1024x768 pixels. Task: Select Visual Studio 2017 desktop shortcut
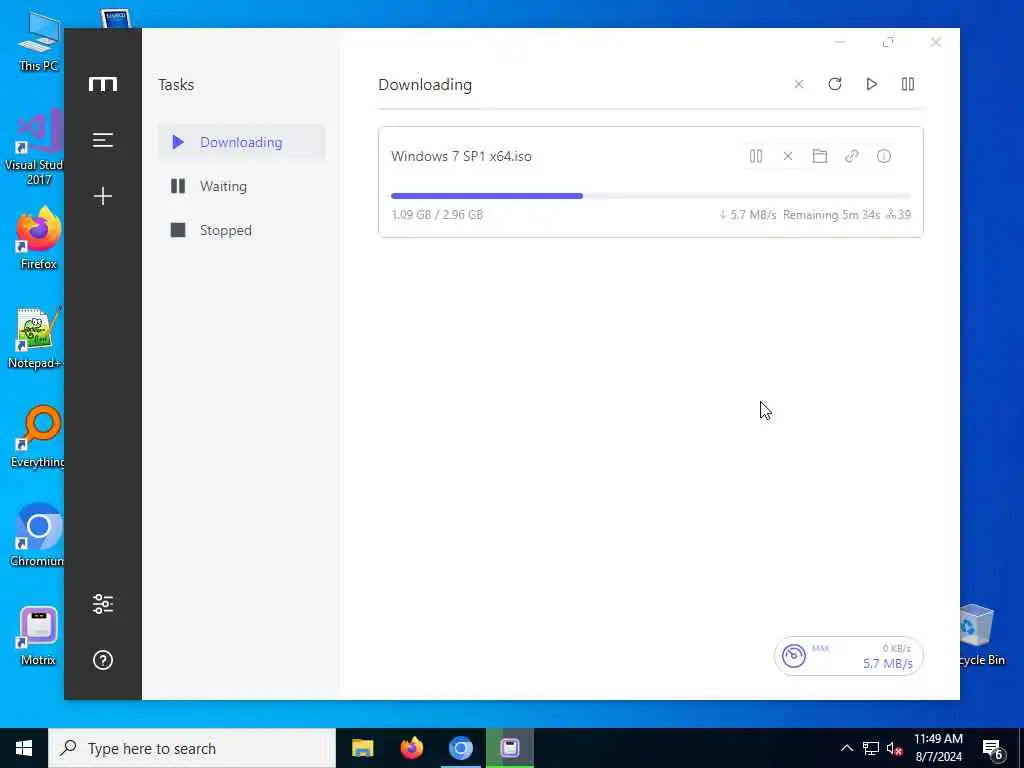pyautogui.click(x=36, y=148)
